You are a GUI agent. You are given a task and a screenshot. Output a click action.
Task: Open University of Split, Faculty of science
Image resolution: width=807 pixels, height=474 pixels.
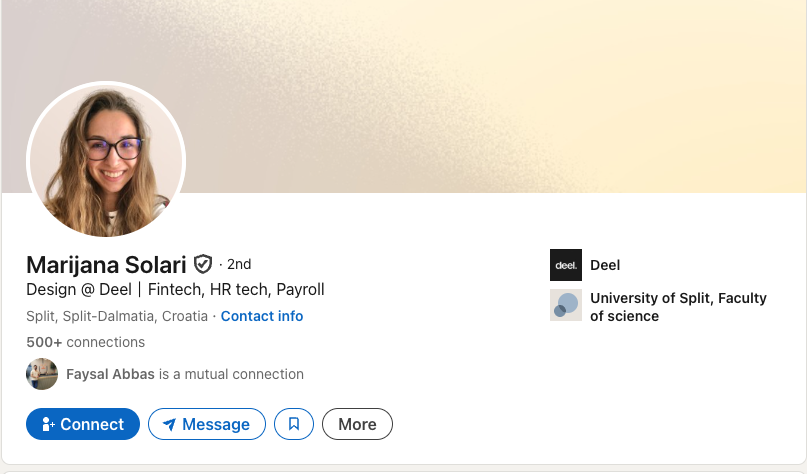point(678,307)
